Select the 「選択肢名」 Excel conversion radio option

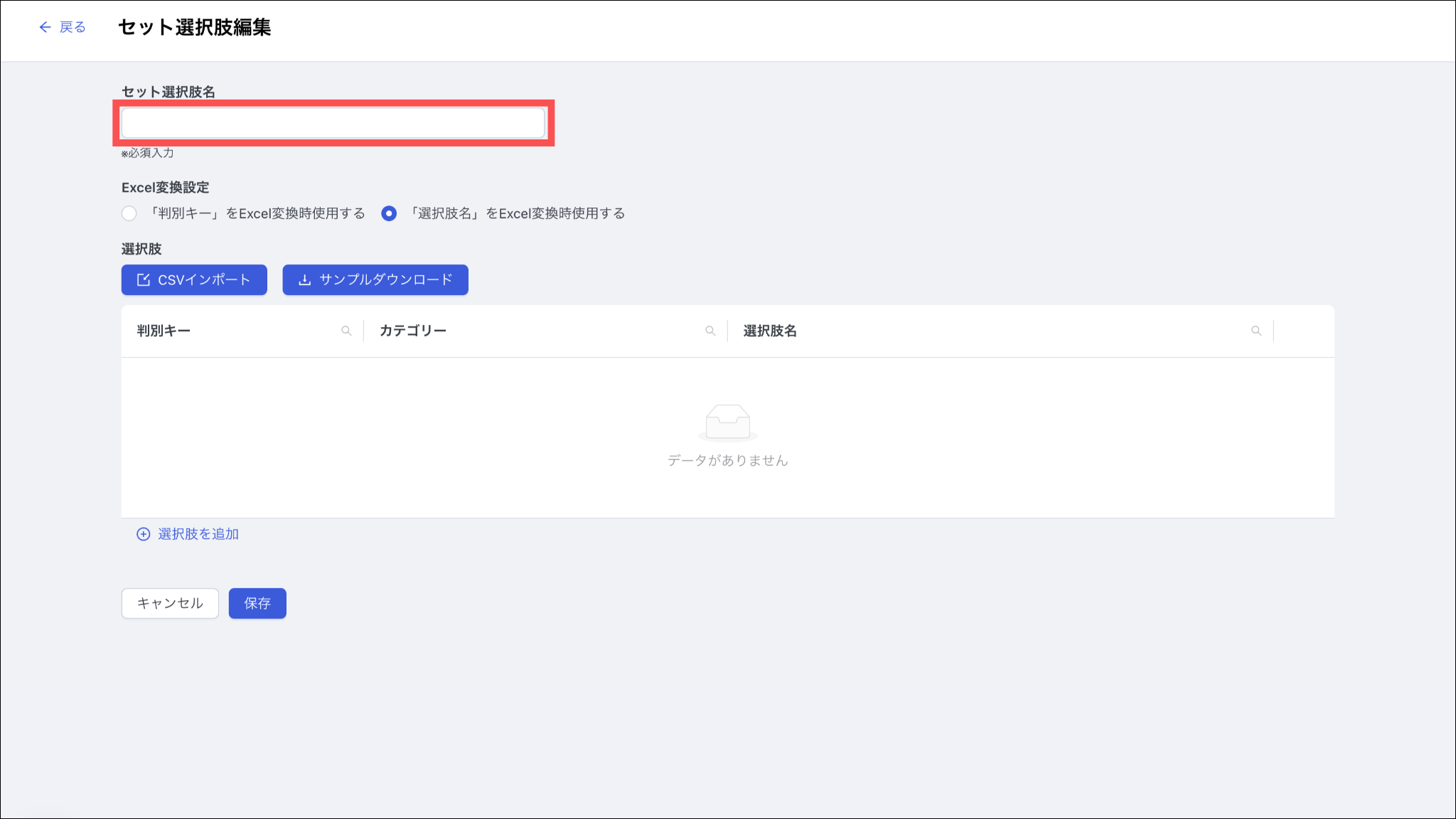[x=389, y=213]
